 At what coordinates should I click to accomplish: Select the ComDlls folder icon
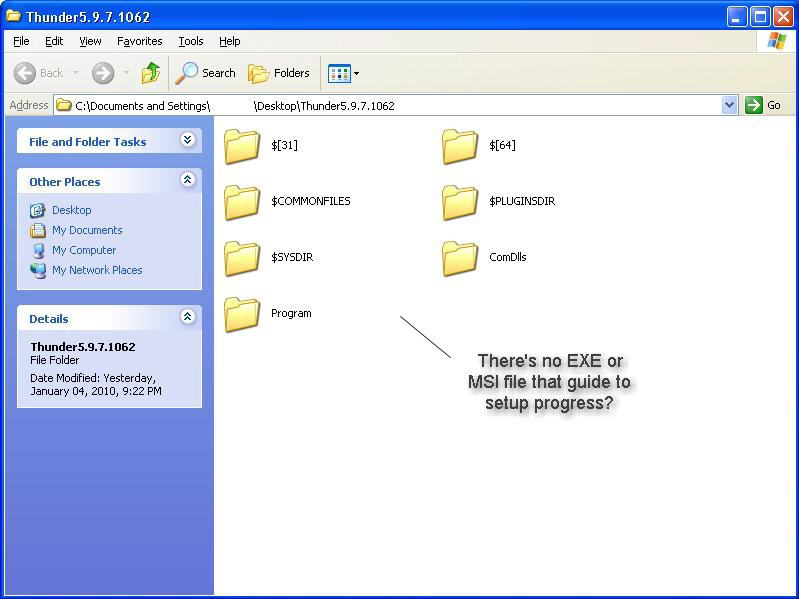pyautogui.click(x=460, y=258)
